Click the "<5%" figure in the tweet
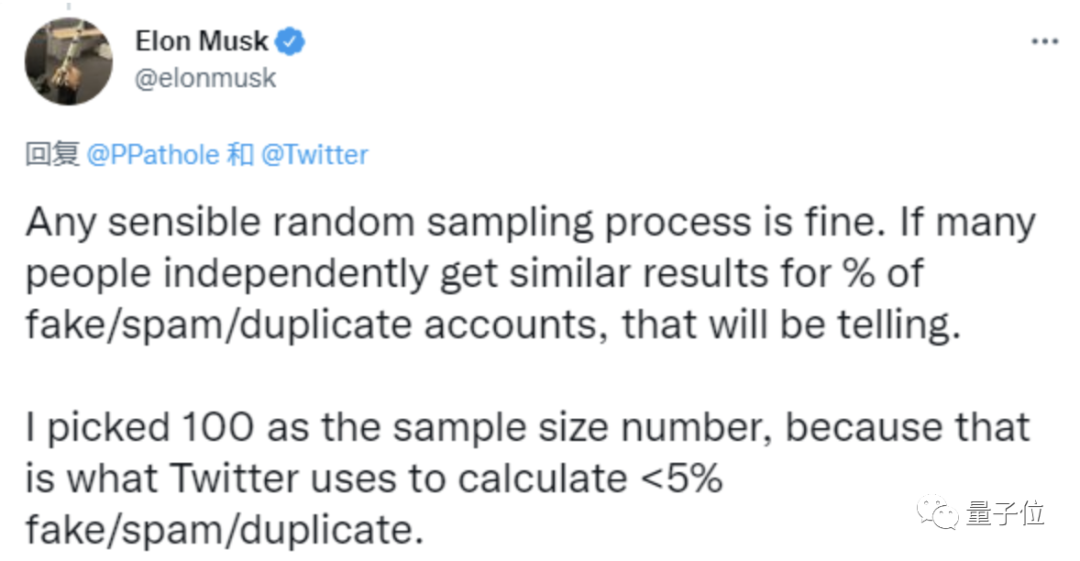Viewport: 1080px width, 561px height. pos(681,478)
